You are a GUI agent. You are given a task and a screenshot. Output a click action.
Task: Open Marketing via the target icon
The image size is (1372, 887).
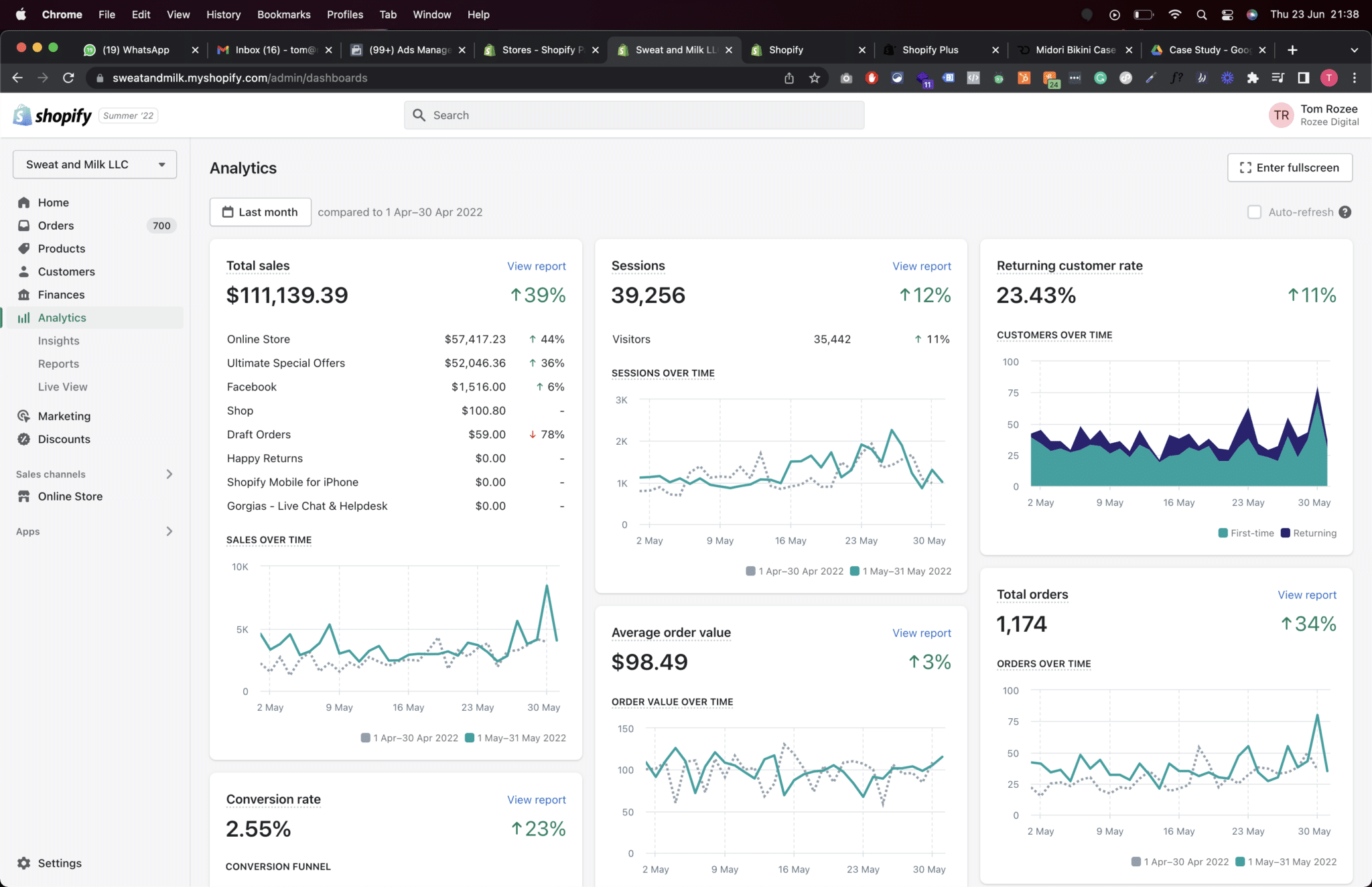pyautogui.click(x=24, y=416)
